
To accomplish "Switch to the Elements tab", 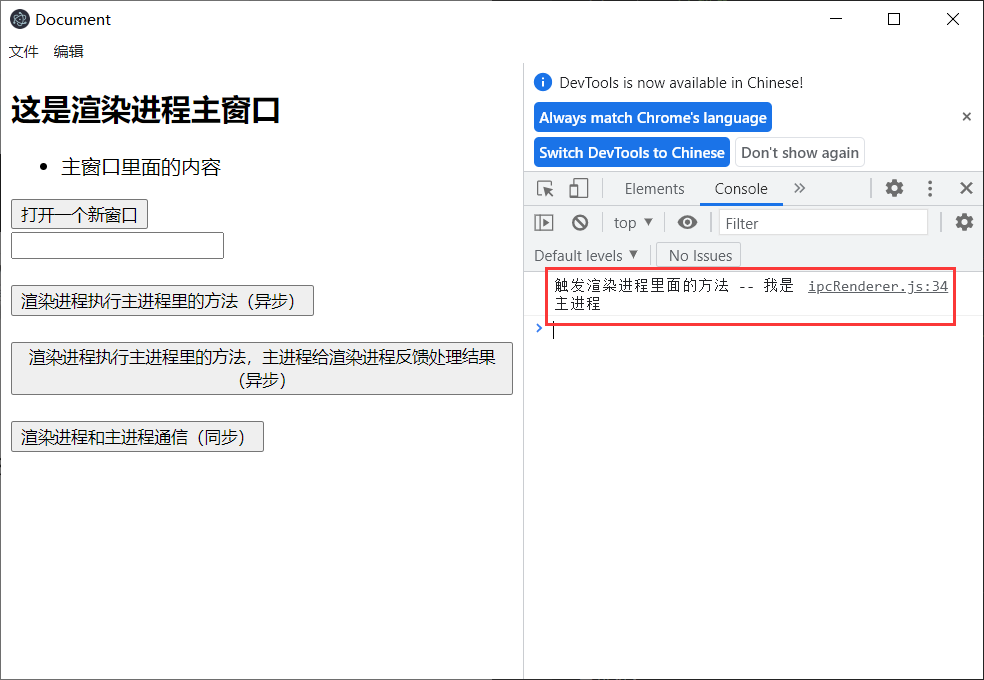I will (654, 188).
